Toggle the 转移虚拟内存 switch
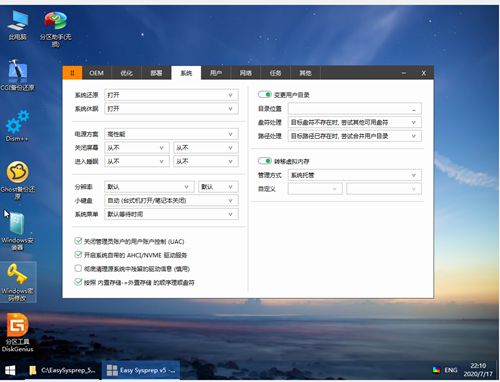The height and width of the screenshot is (382, 500). (x=265, y=161)
